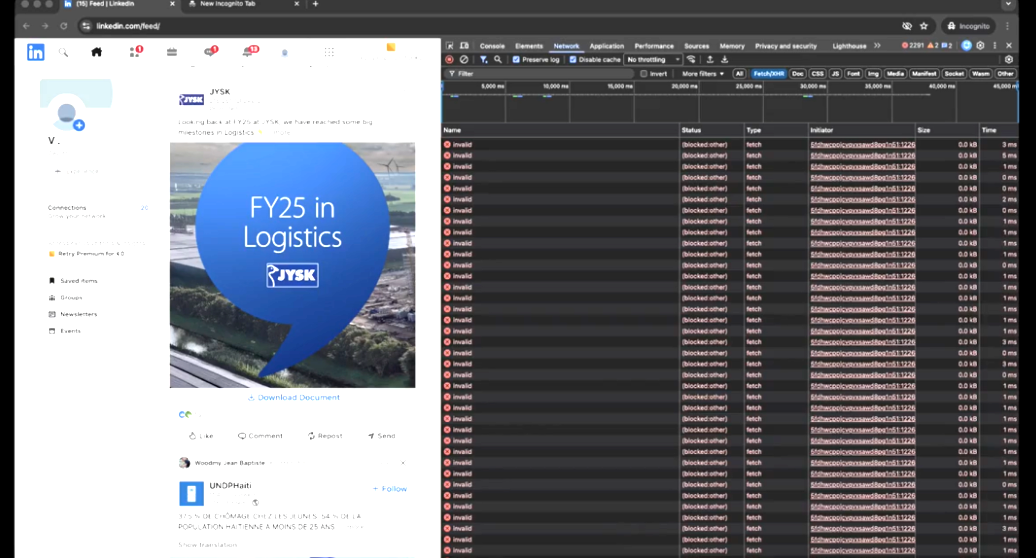Click the blue AI assistance icon in DevTools
1036x558 pixels.
[967, 46]
